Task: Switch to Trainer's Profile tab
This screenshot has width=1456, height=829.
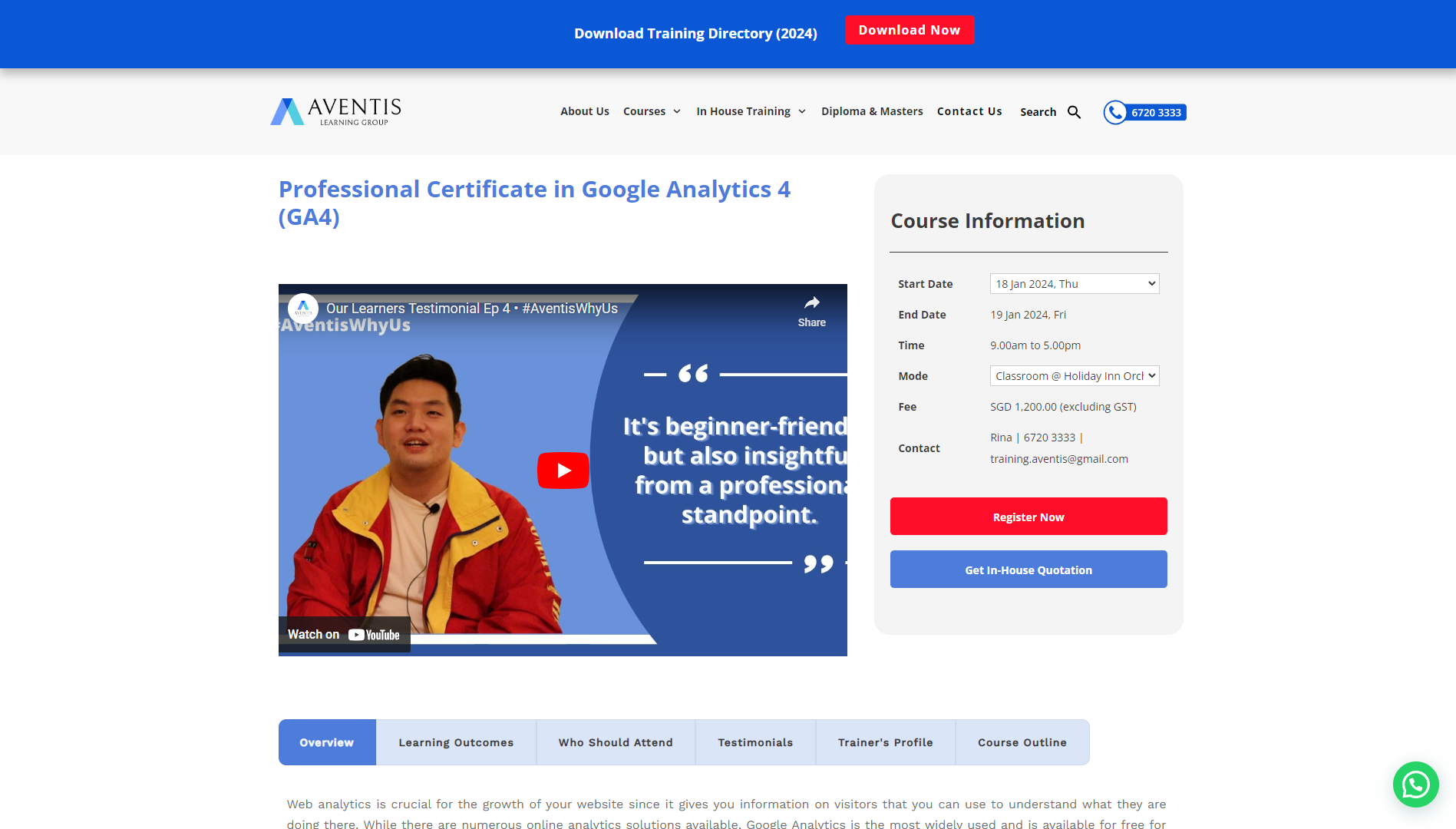Action: tap(885, 742)
